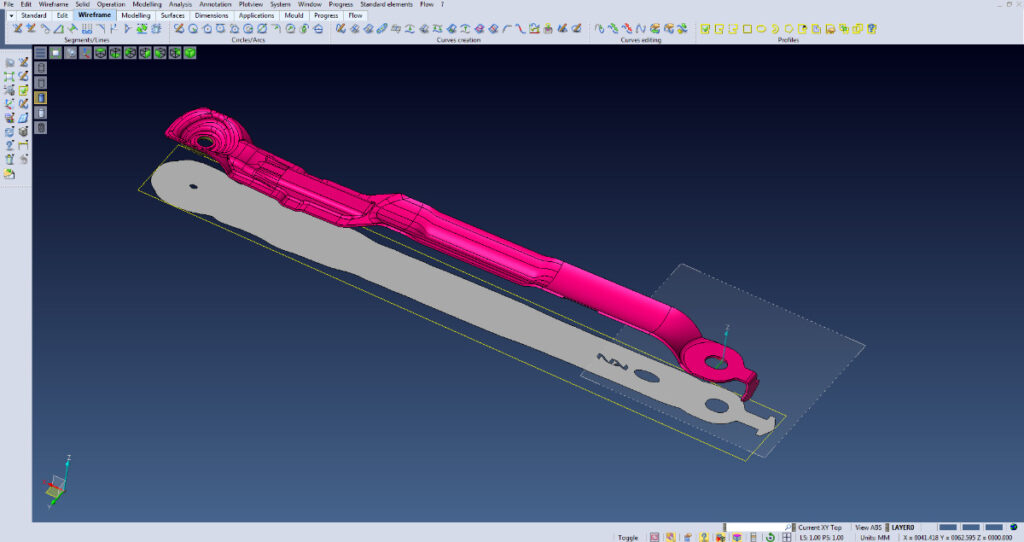The height and width of the screenshot is (542, 1024).
Task: Toggle the highlighted left-sidebar filter button
Action: pos(40,98)
